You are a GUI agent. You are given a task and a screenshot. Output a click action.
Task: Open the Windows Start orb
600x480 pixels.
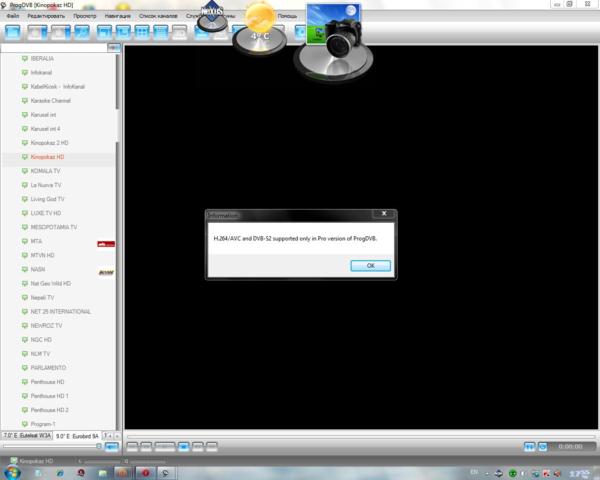[x=12, y=473]
